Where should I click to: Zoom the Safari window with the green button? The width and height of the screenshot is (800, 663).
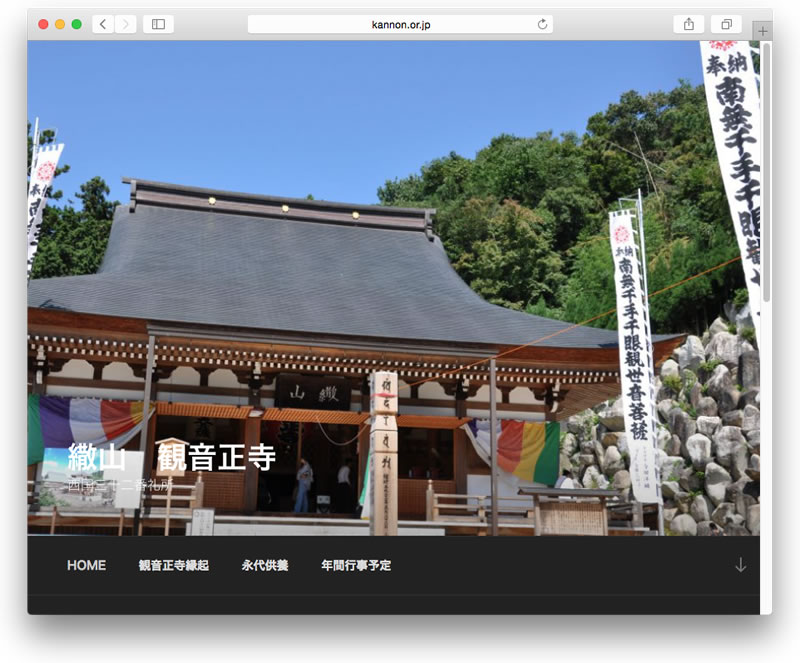click(x=77, y=24)
